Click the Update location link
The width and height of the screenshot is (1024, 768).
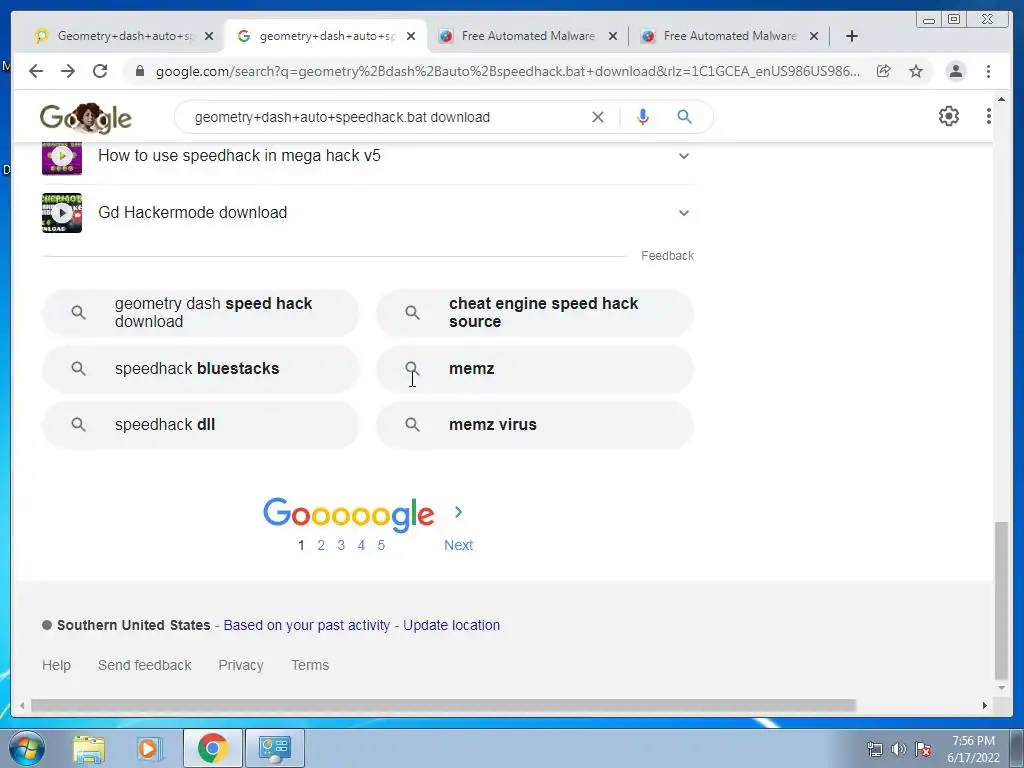click(x=451, y=626)
